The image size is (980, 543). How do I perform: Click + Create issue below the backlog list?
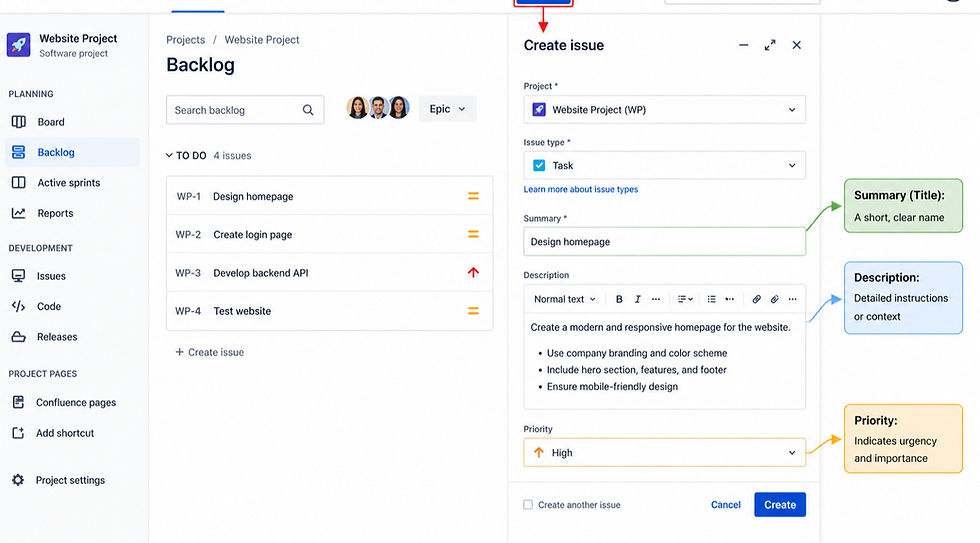(209, 352)
